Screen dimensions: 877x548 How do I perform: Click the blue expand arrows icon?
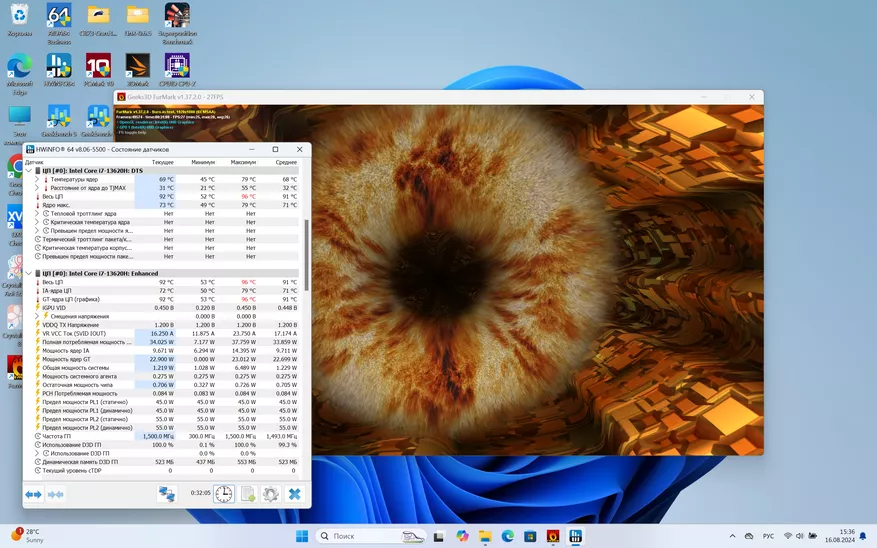33,494
